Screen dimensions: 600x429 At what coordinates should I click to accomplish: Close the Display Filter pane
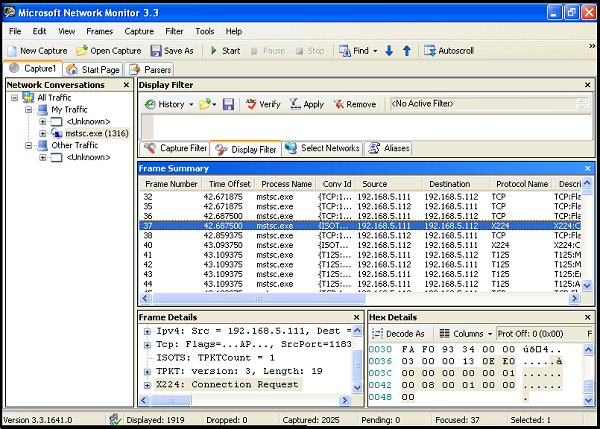[x=588, y=85]
